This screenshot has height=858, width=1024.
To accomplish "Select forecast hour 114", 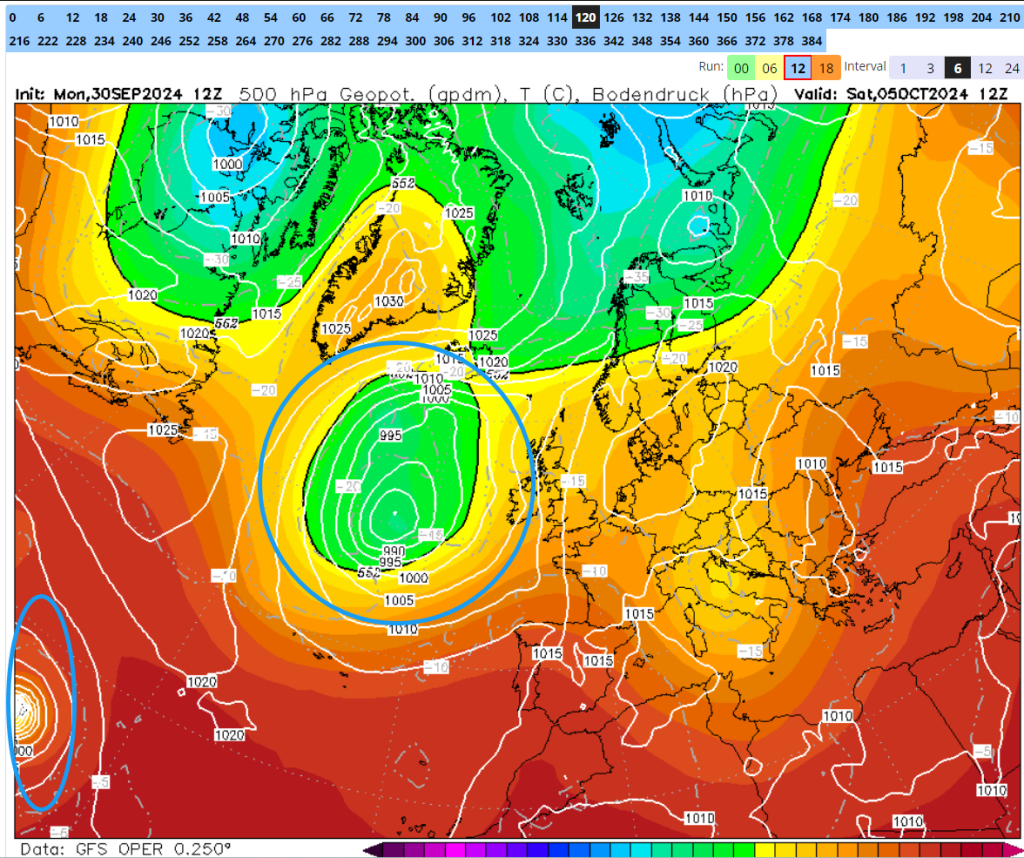I will coord(557,18).
